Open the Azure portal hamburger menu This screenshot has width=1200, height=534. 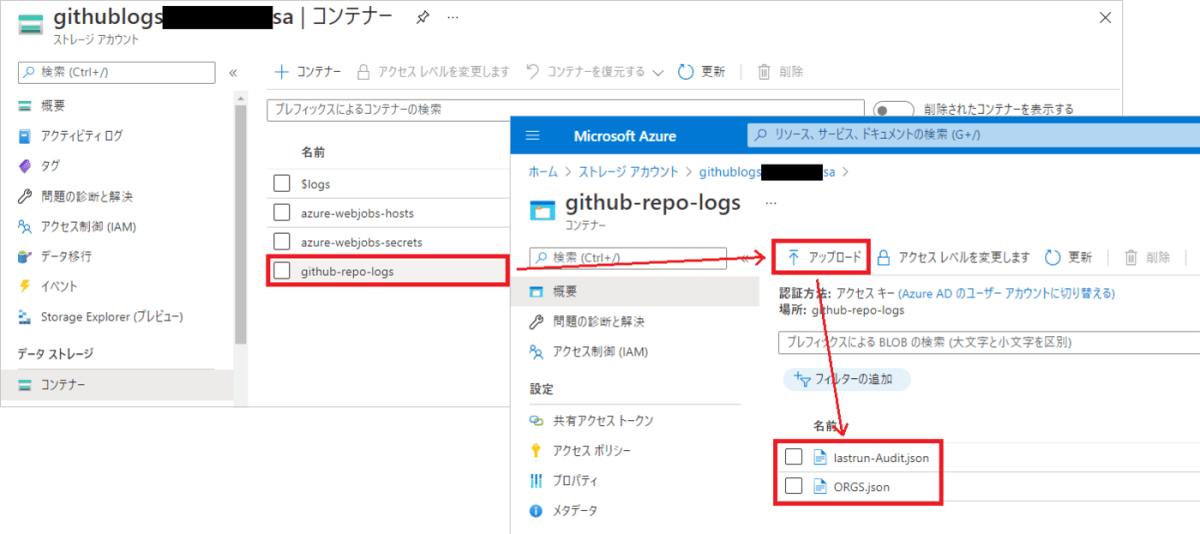(532, 135)
